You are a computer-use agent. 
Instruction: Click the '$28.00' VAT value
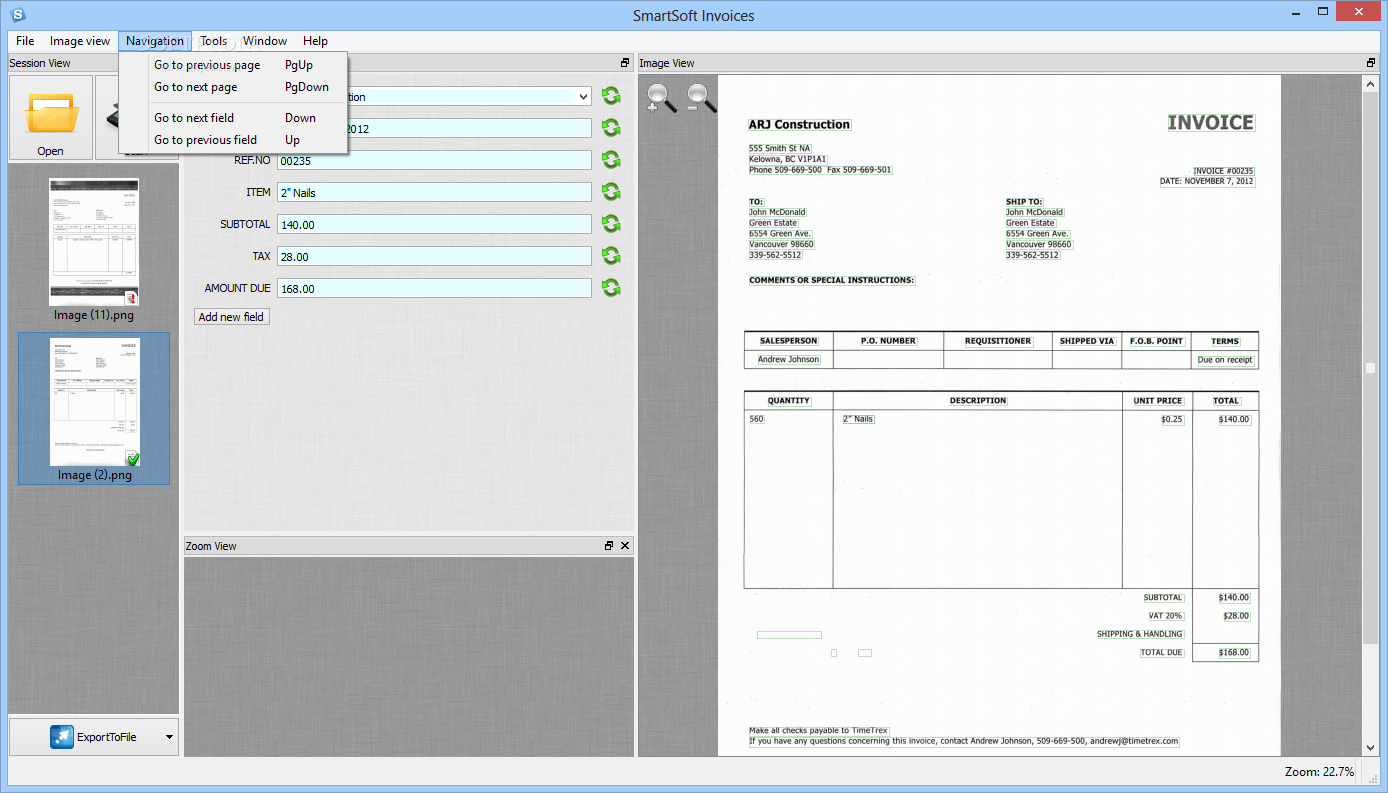(x=1235, y=616)
